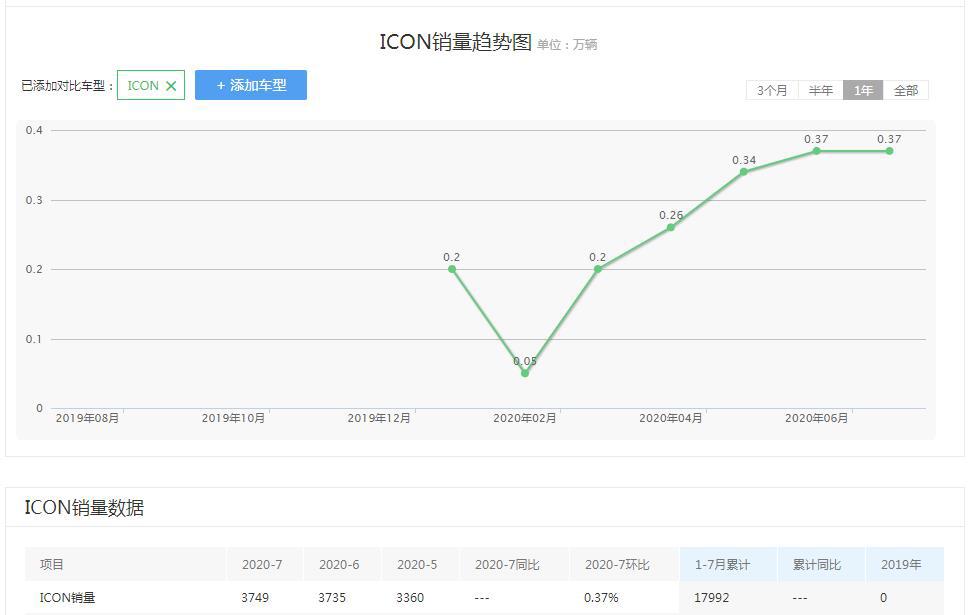This screenshot has width=971, height=615.
Task: Click the ICON销量数据 section heading
Action: click(84, 508)
